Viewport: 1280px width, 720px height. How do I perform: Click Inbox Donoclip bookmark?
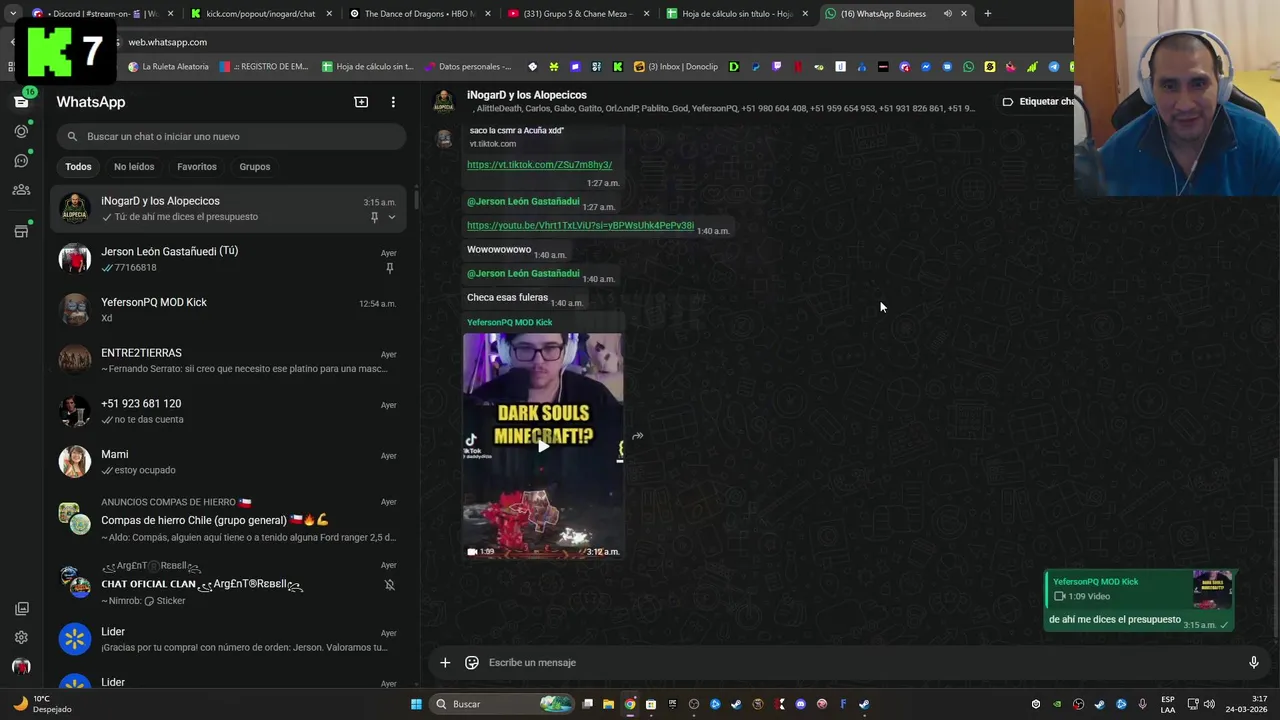676,67
